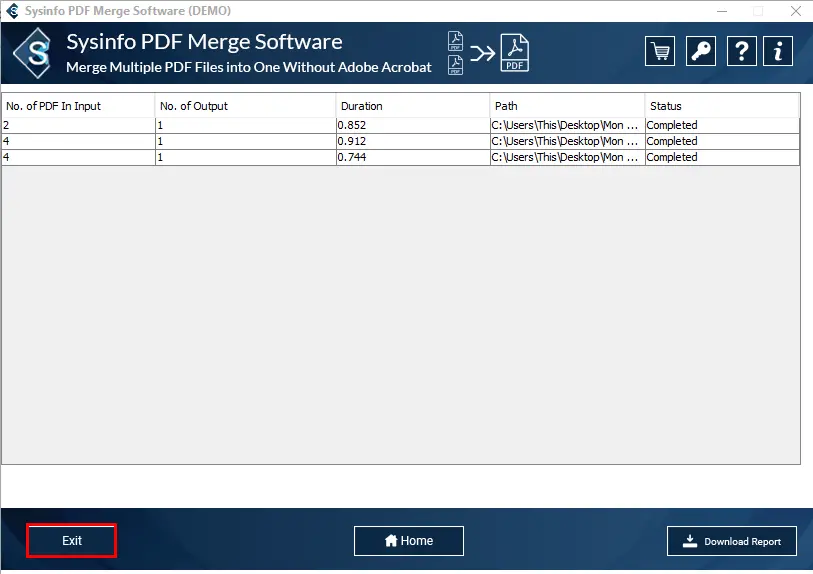This screenshot has height=574, width=813.
Task: Open help via question mark icon
Action: click(741, 51)
